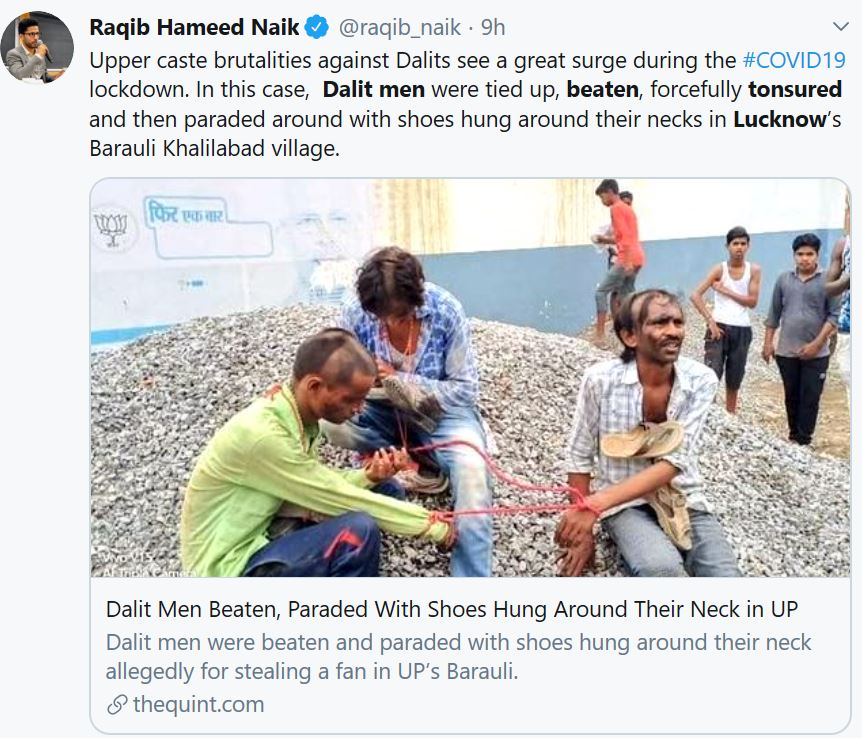Click the bold word 'beaten' in the tweet
The image size is (862, 738).
pyautogui.click(x=603, y=89)
